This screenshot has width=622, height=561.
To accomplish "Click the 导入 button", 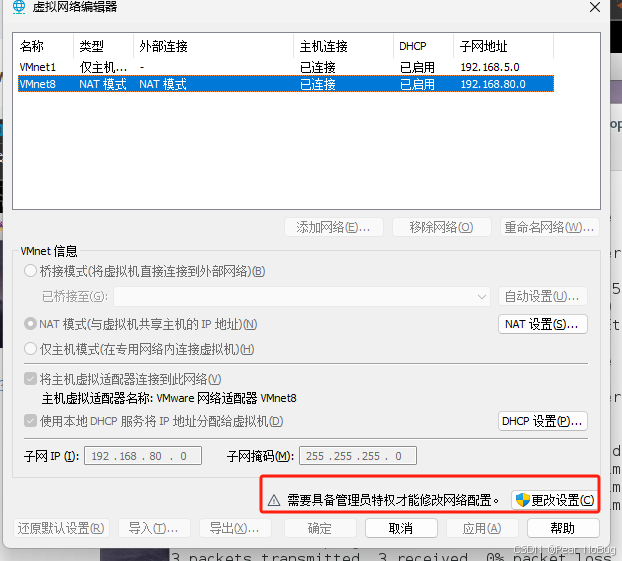I will tap(154, 528).
